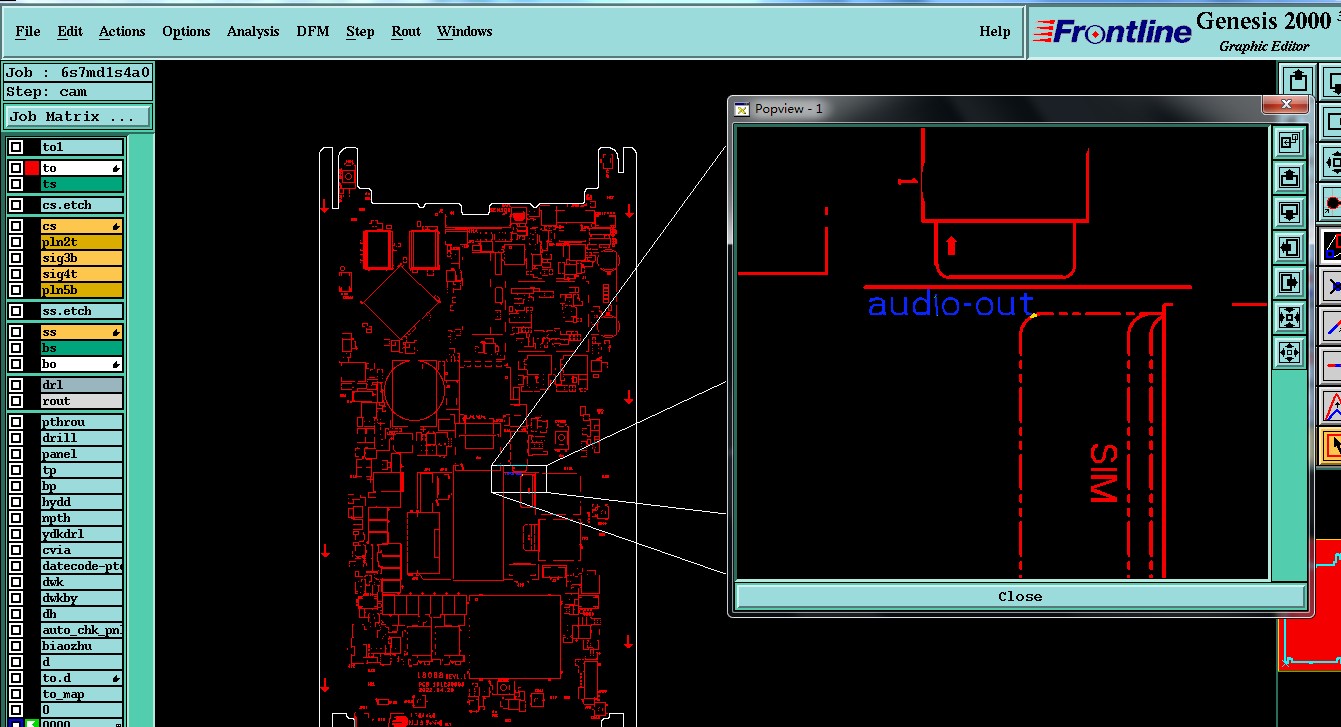Viewport: 1341px width, 727px height.
Task: Toggle display checkbox for layer cs.etch
Action: [x=16, y=205]
